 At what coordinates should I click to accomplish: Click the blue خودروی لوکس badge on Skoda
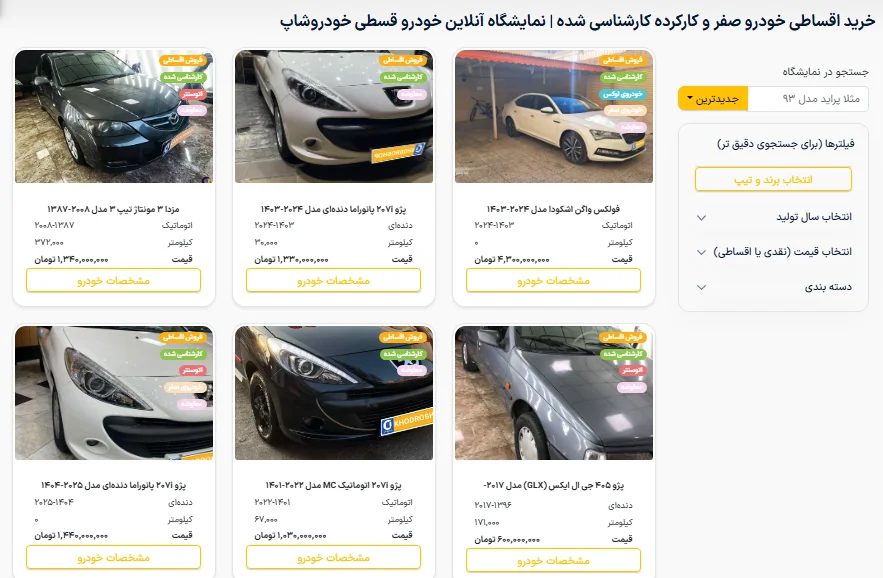[622, 94]
